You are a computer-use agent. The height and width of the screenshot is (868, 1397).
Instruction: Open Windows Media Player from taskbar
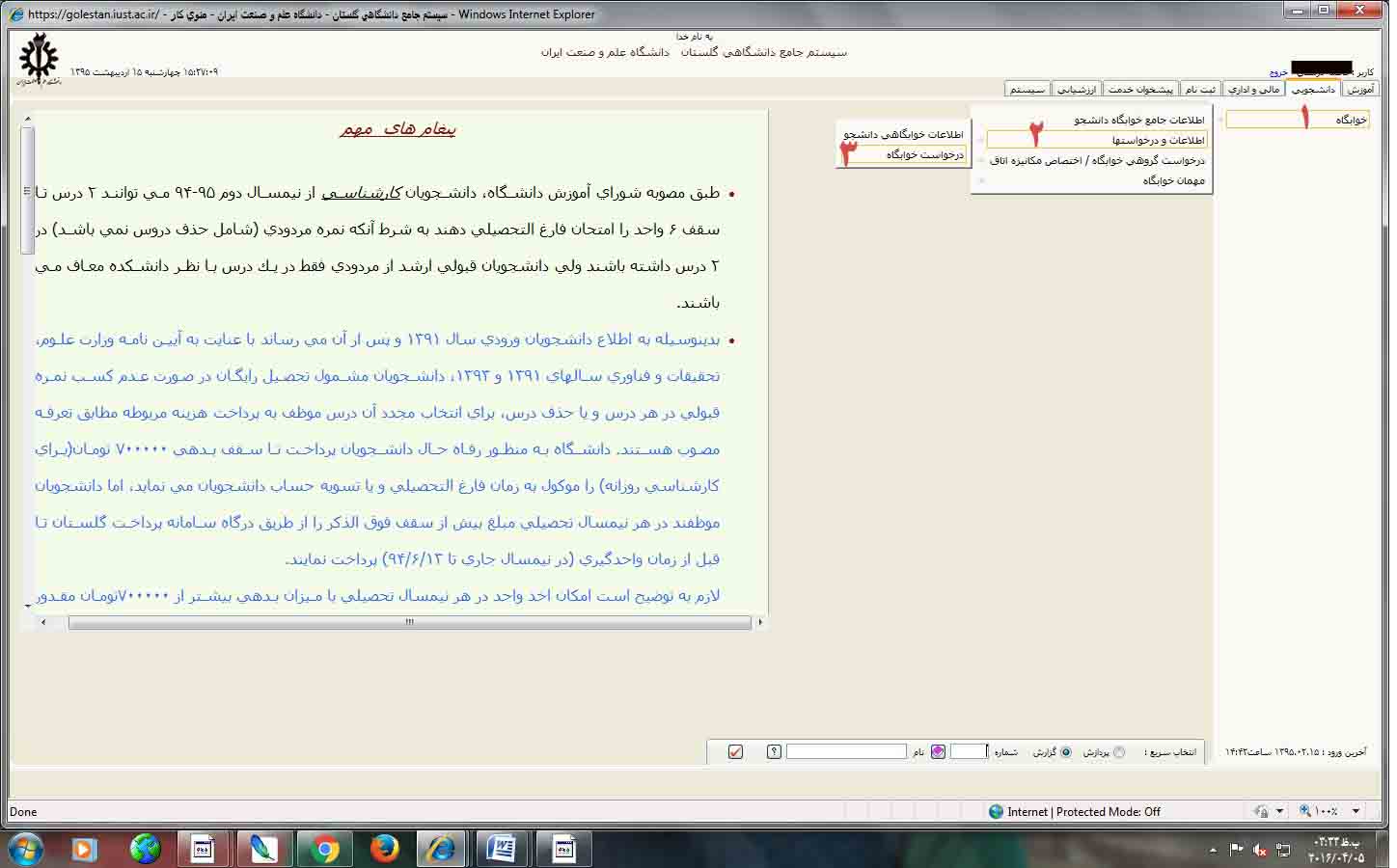[85, 849]
